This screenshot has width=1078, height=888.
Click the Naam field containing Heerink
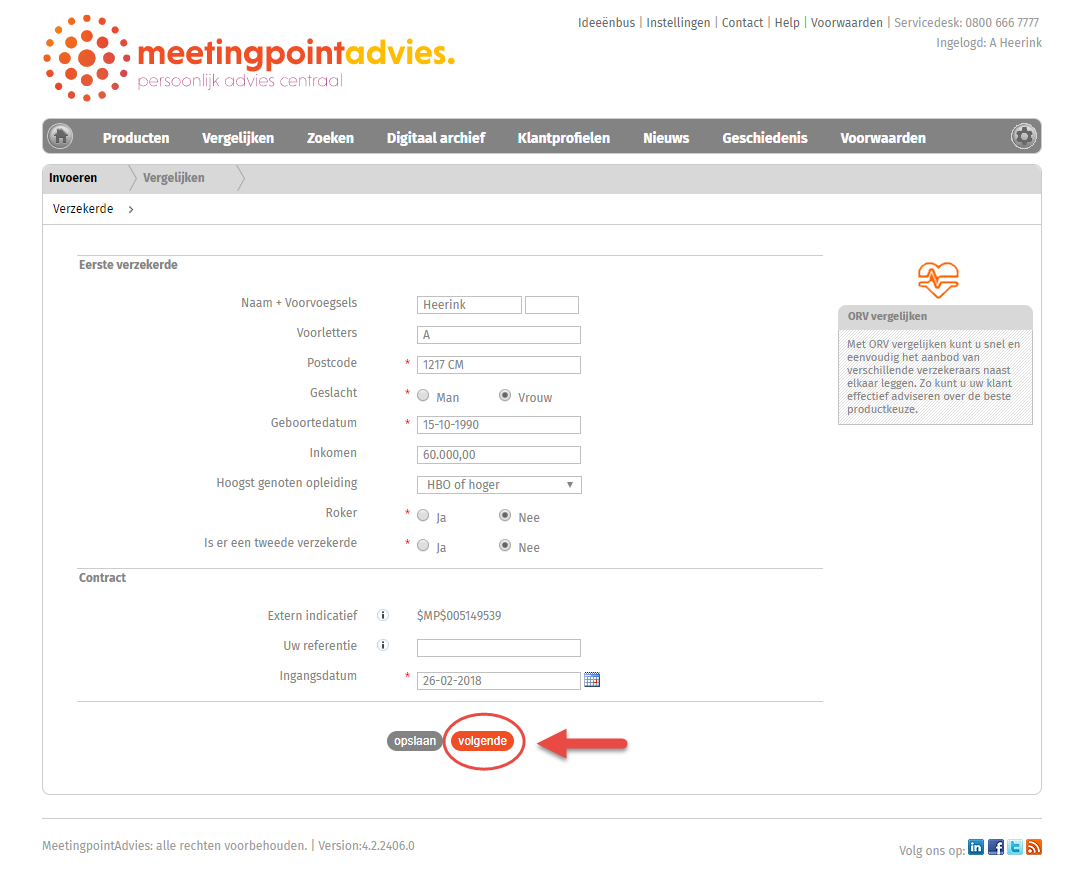[470, 305]
